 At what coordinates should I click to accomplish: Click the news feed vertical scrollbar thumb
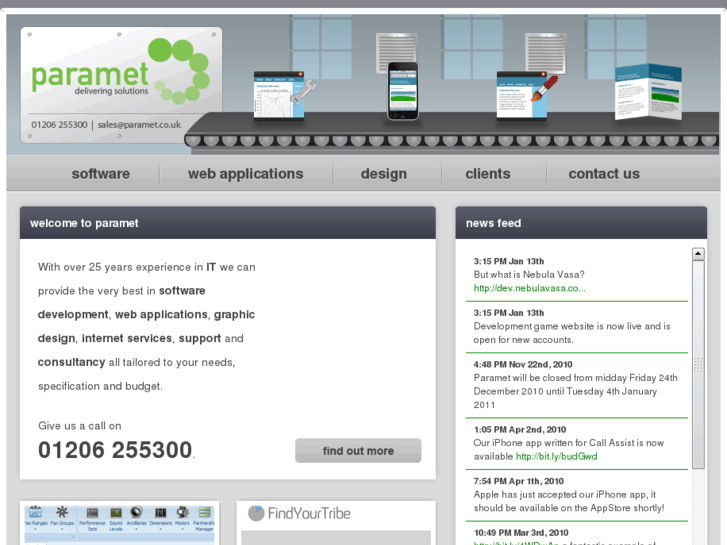coord(698,365)
